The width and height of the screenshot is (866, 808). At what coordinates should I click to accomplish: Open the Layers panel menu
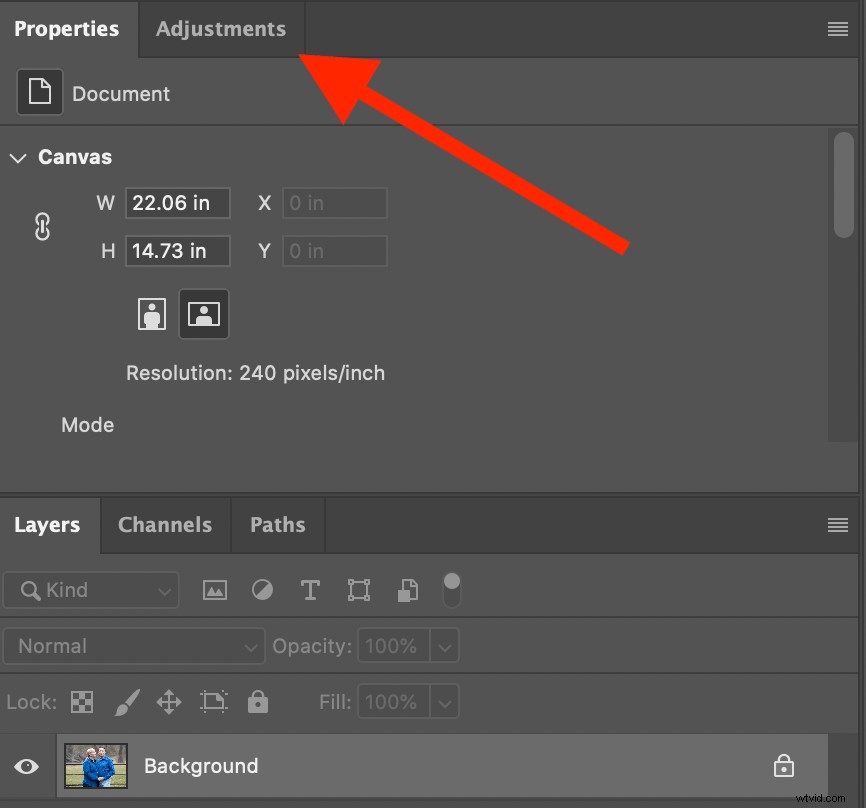point(838,524)
